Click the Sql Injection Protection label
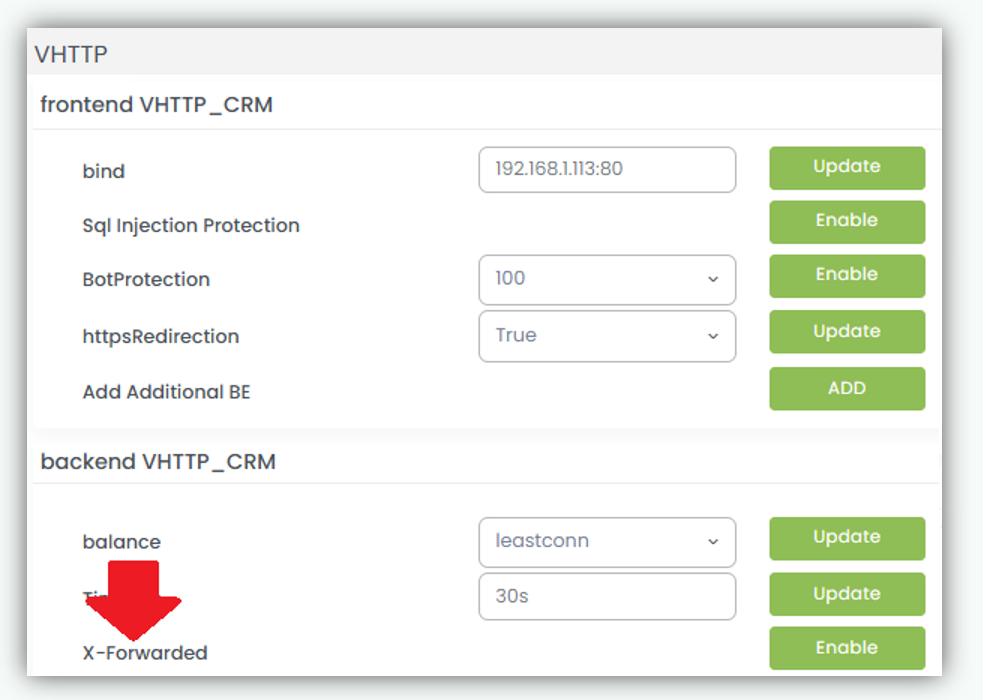Viewport: 983px width, 700px height. tap(191, 226)
